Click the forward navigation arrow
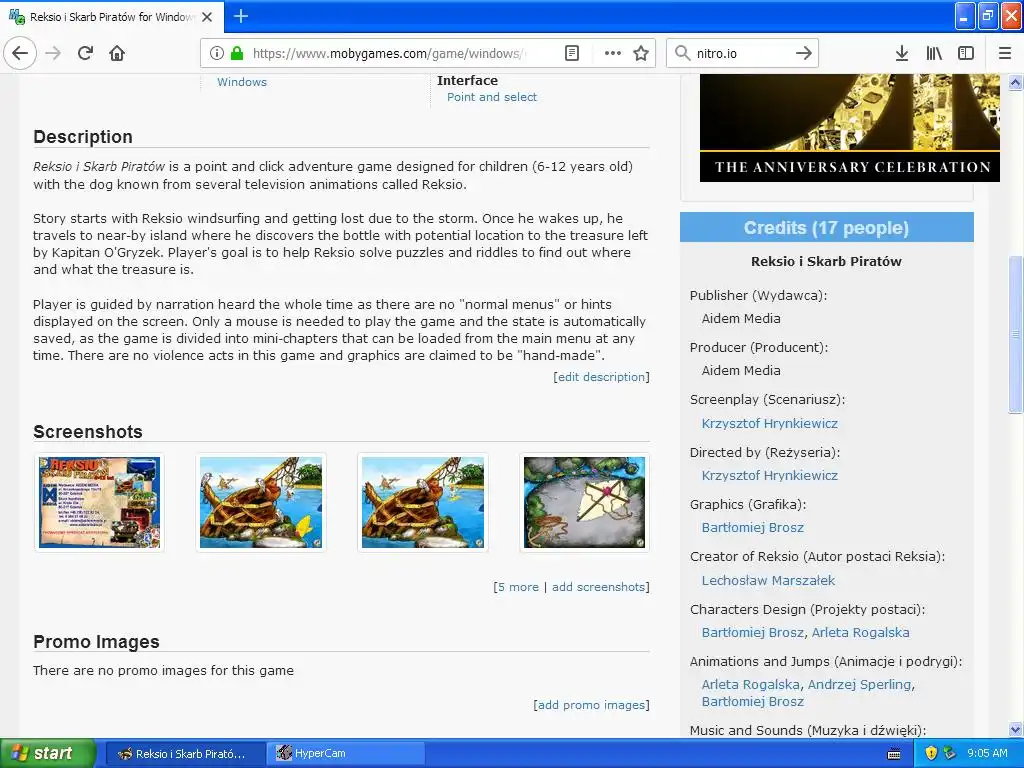This screenshot has height=768, width=1024. pos(53,53)
